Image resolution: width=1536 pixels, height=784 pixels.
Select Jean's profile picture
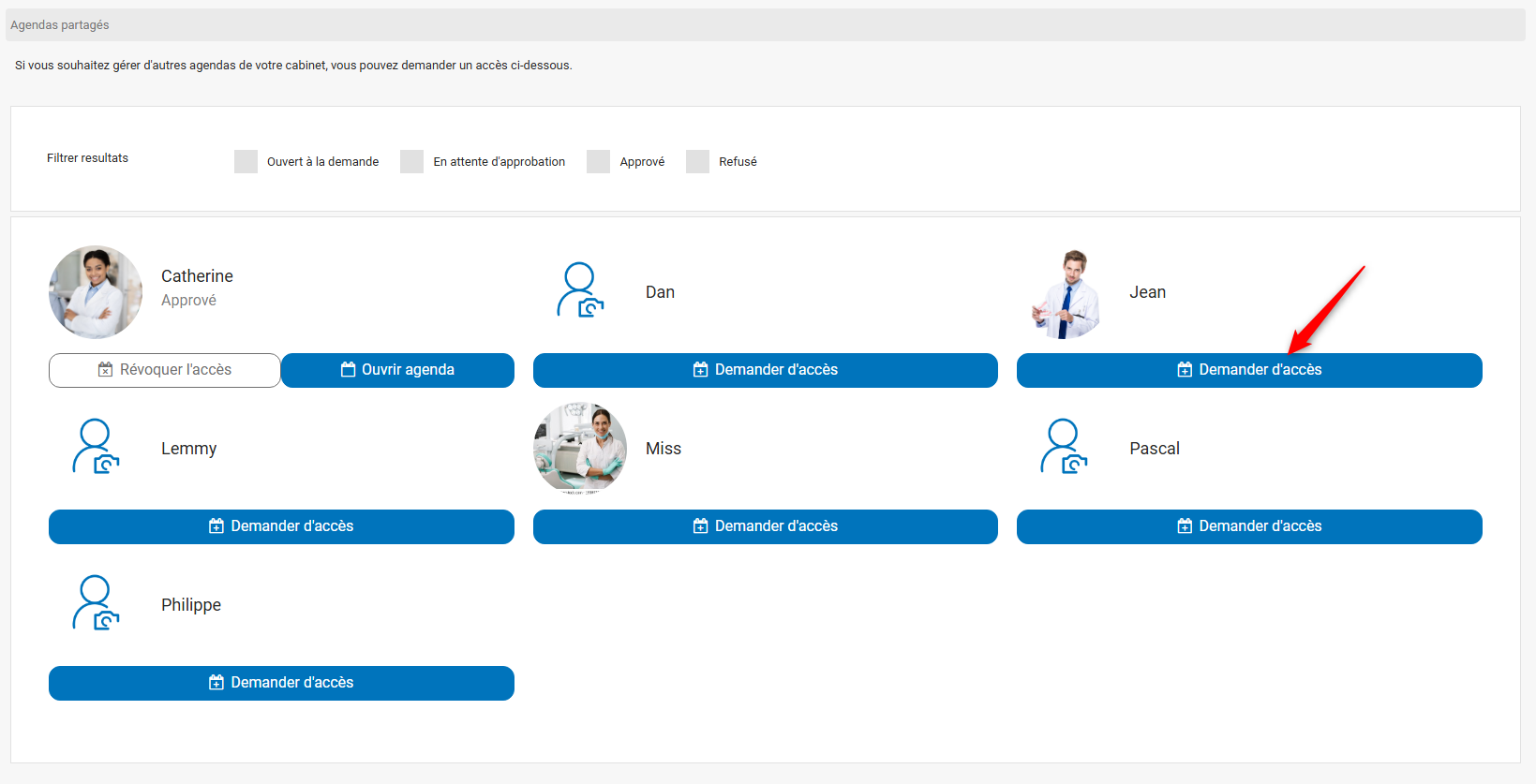[x=1066, y=294]
